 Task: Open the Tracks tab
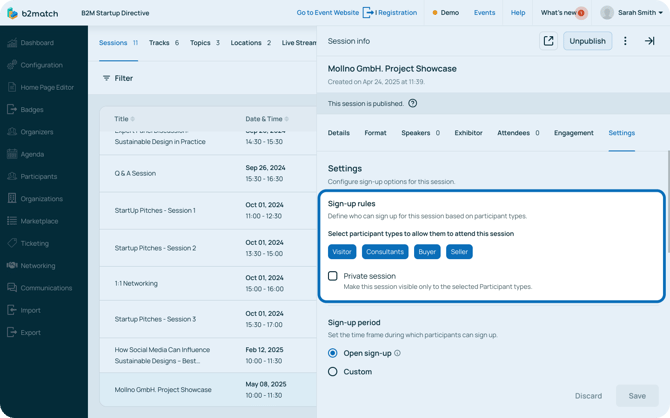pyautogui.click(x=164, y=43)
